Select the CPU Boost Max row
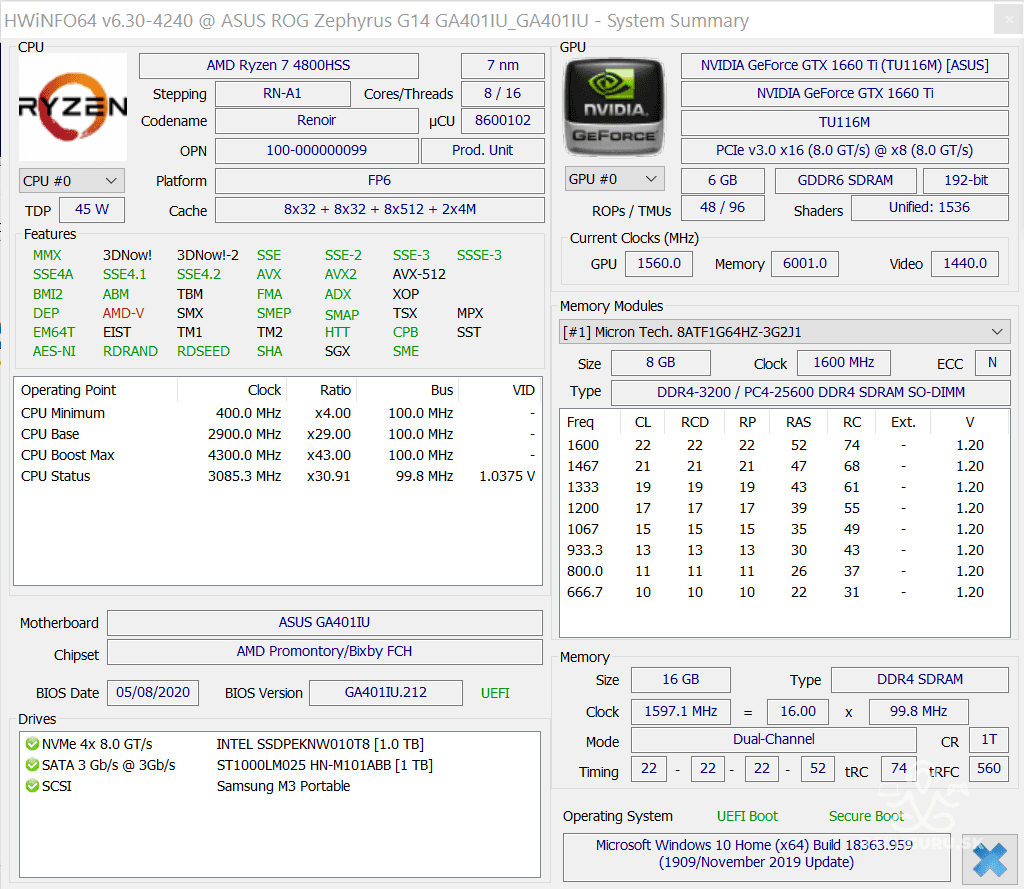1024x889 pixels. (278, 455)
